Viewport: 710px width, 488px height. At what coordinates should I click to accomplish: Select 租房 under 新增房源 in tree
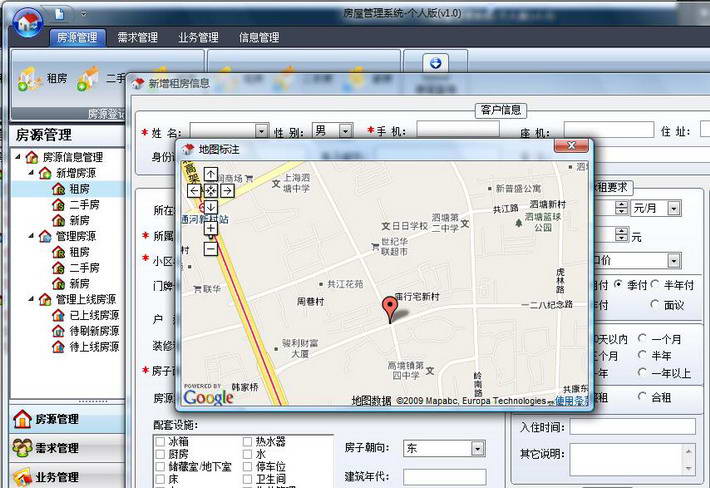click(79, 189)
